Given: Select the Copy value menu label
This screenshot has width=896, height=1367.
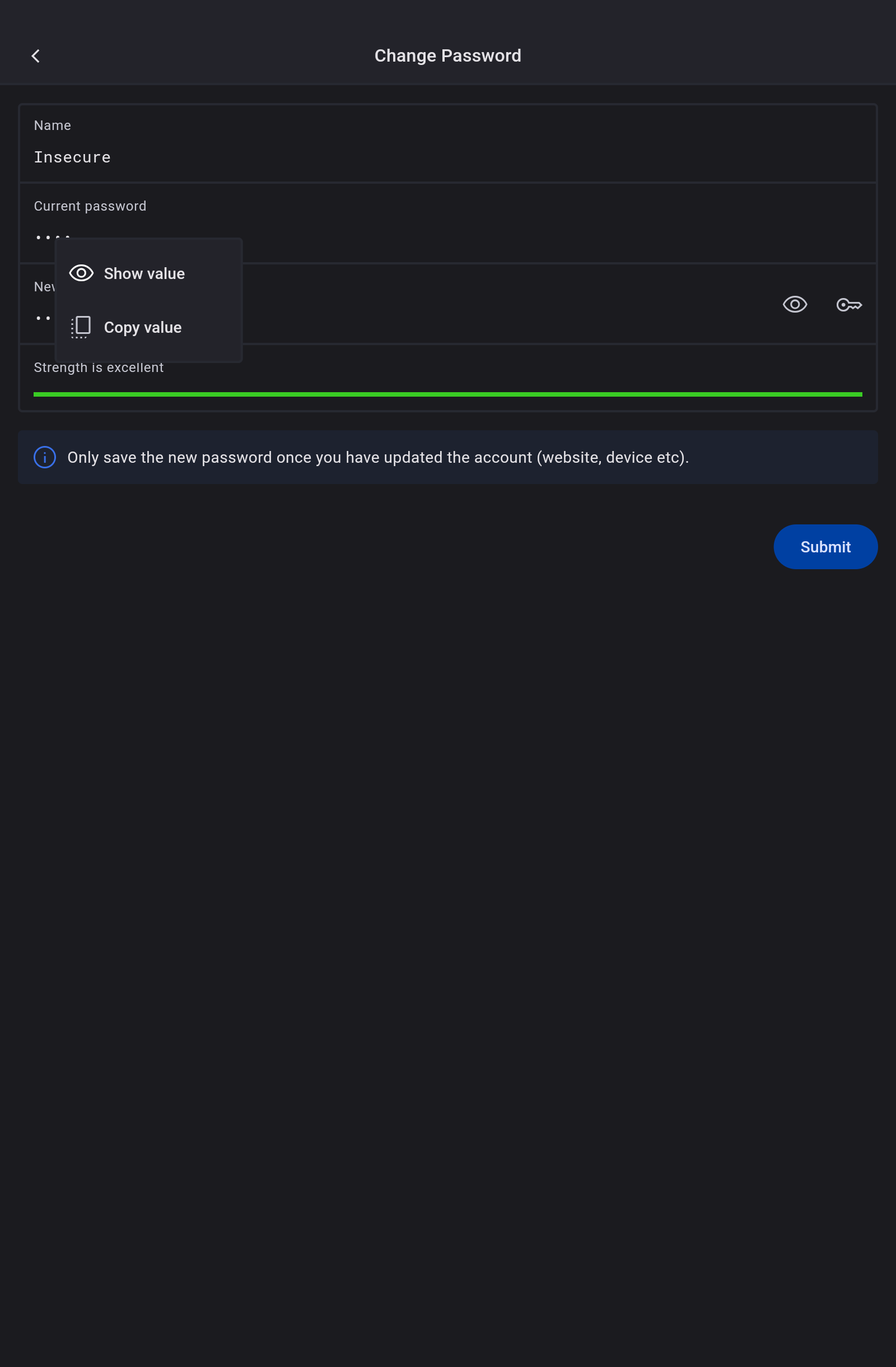Looking at the screenshot, I should tap(142, 327).
